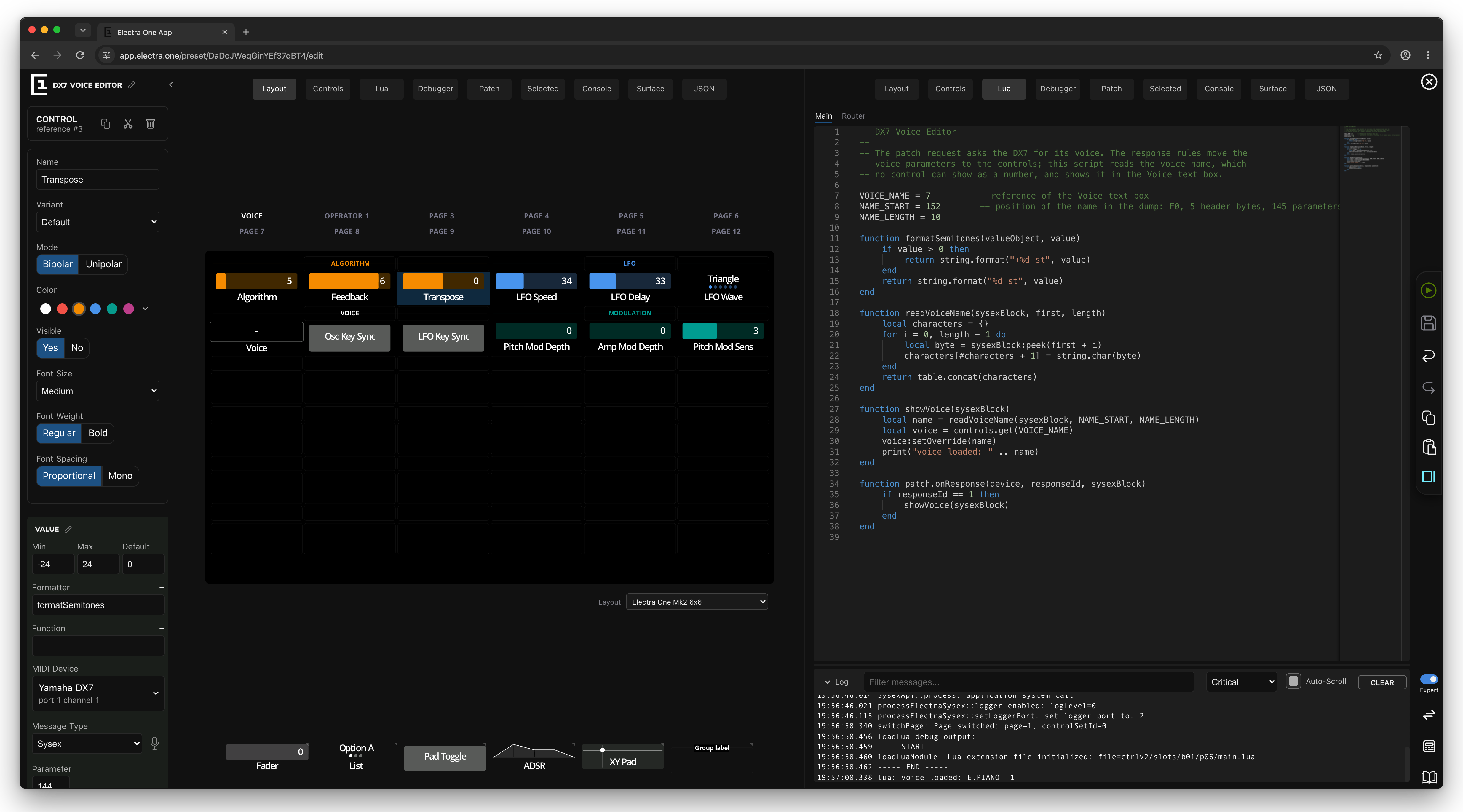
Task: Open the documentation book icon
Action: pyautogui.click(x=1429, y=777)
